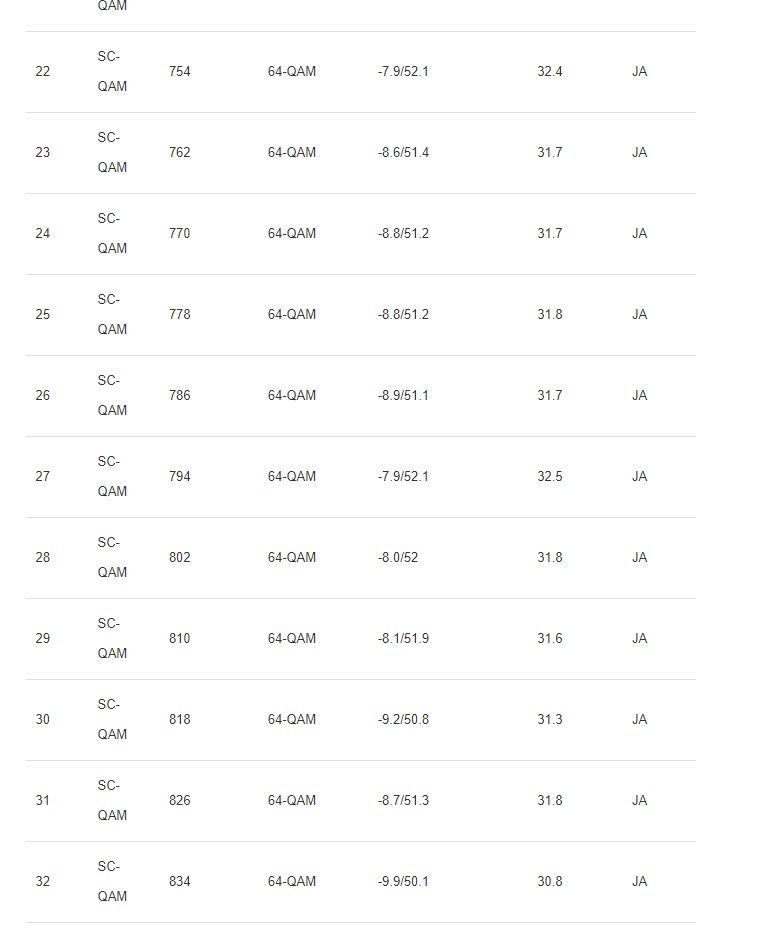Click frequency 778
This screenshot has height=942, width=758.
coord(180,315)
